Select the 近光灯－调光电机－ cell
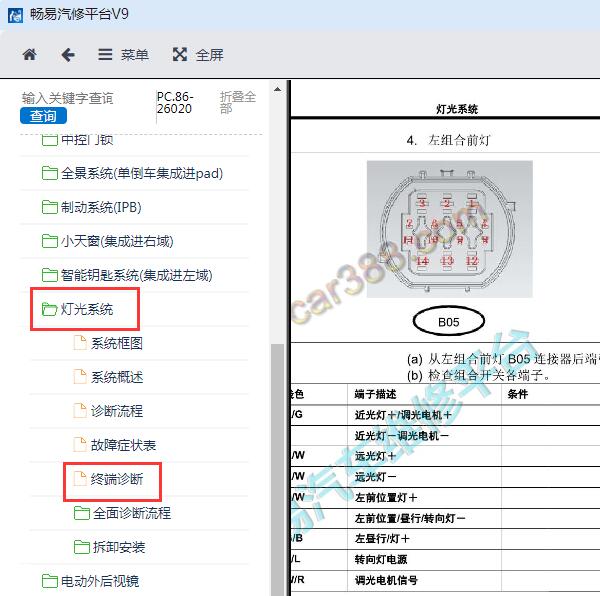 (424, 436)
